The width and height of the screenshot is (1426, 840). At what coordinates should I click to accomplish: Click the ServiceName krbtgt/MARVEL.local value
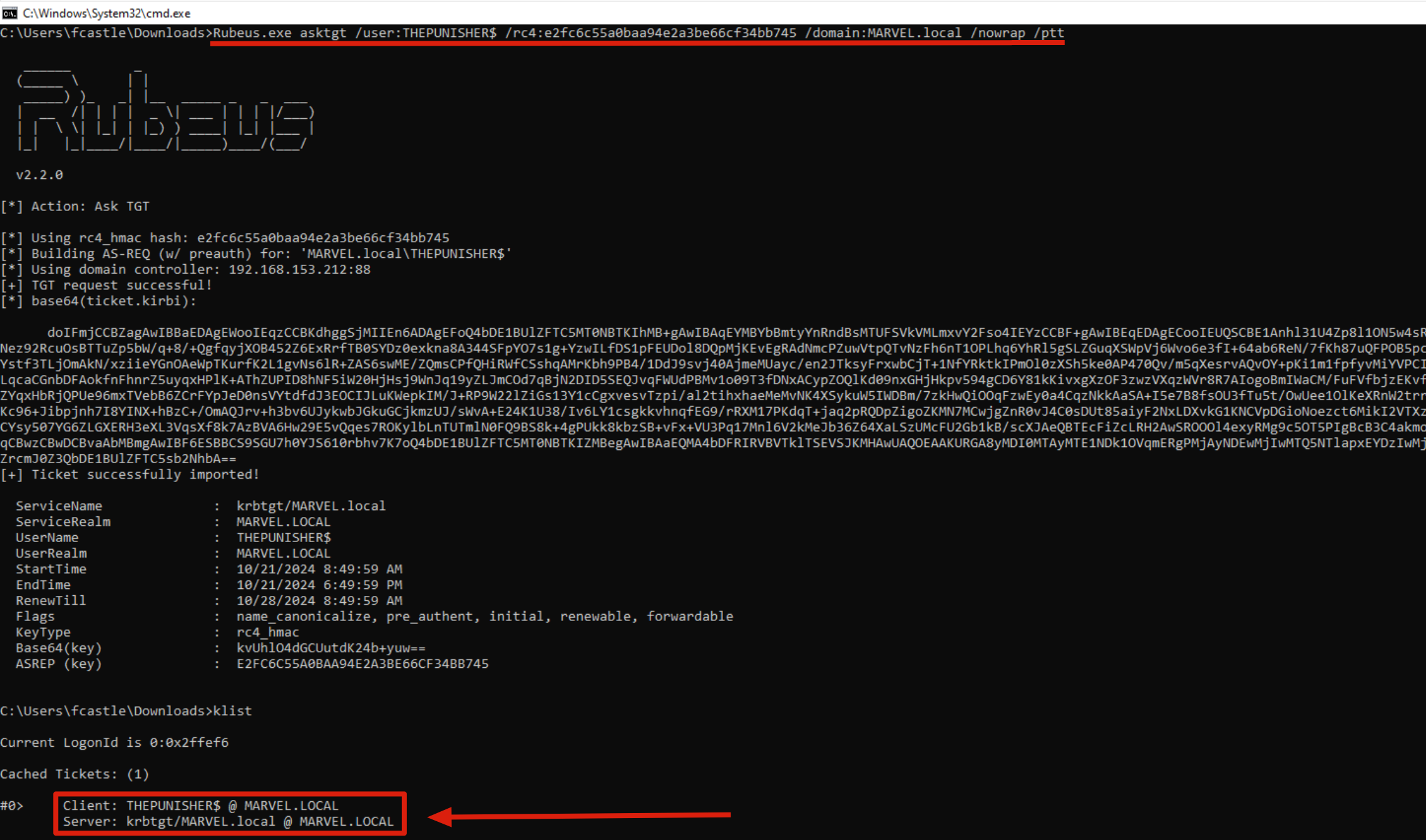coord(310,506)
